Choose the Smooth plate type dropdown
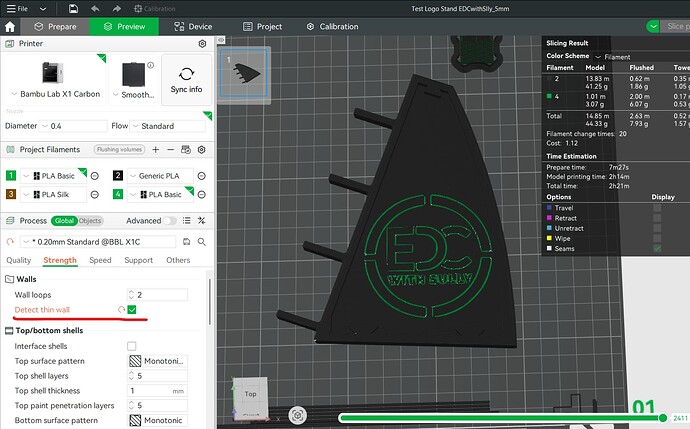The image size is (690, 429). click(134, 95)
